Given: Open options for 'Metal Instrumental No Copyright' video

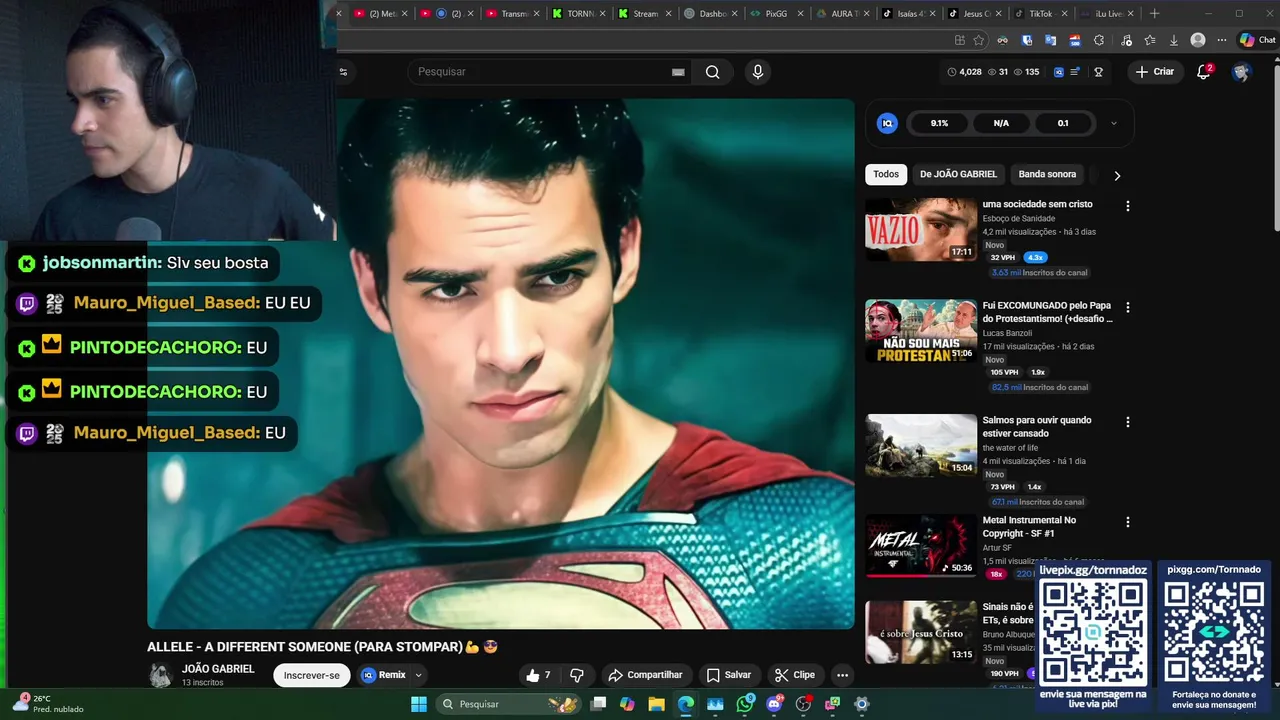Looking at the screenshot, I should (x=1128, y=522).
